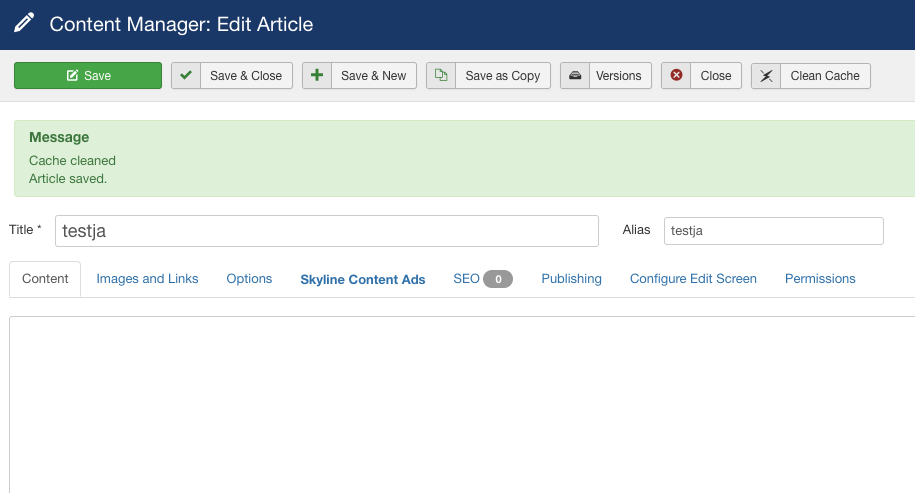
Task: Click the pencil icon beside Content Manager
Action: coord(24,23)
